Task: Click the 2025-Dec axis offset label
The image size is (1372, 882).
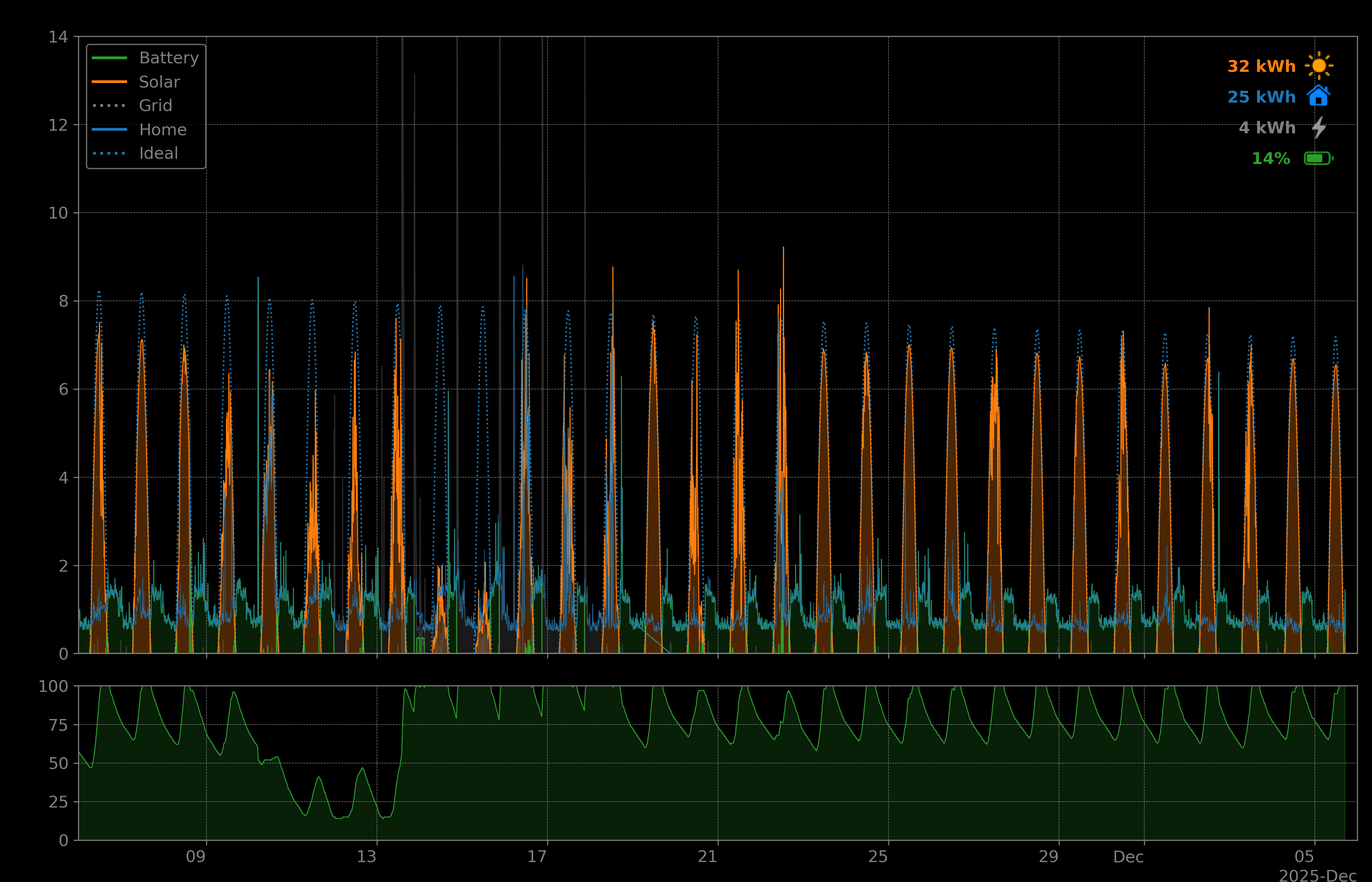Action: pyautogui.click(x=1317, y=875)
